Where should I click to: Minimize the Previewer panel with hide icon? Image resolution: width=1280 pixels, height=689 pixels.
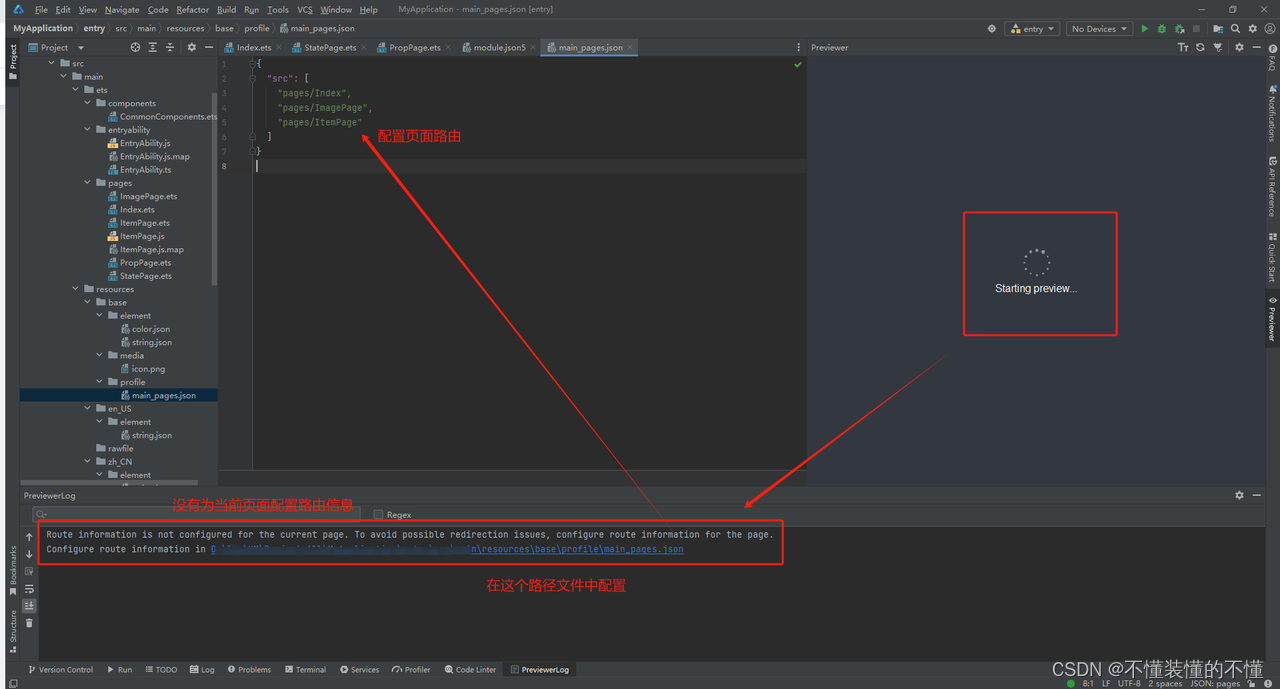tap(1256, 47)
